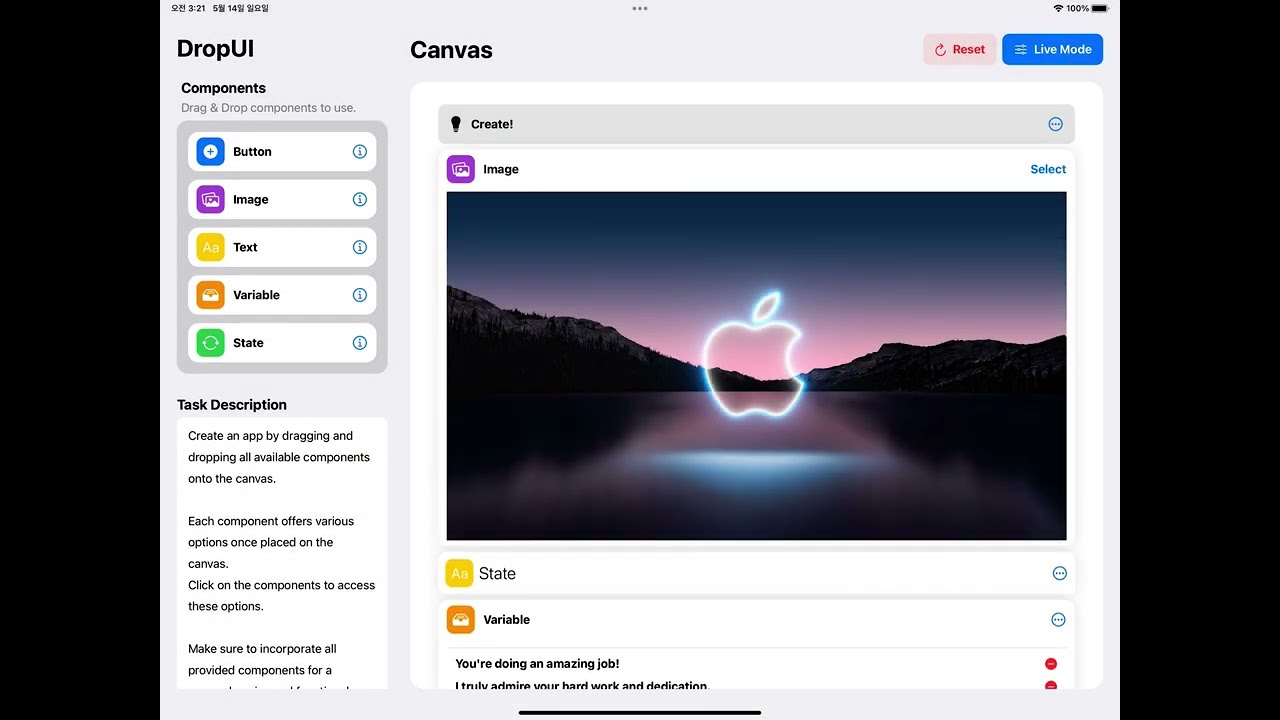Click the "You're doing an amazing job!" text
Screen dimensions: 1280x720
[537, 664]
